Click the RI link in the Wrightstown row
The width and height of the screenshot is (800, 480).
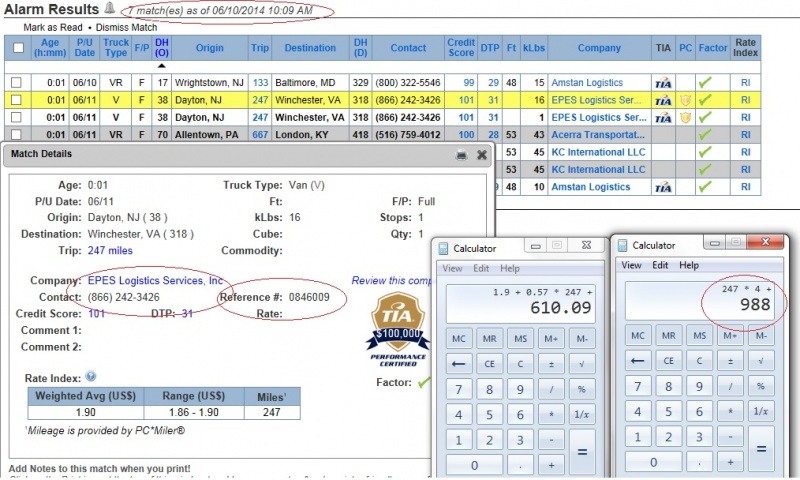point(745,83)
